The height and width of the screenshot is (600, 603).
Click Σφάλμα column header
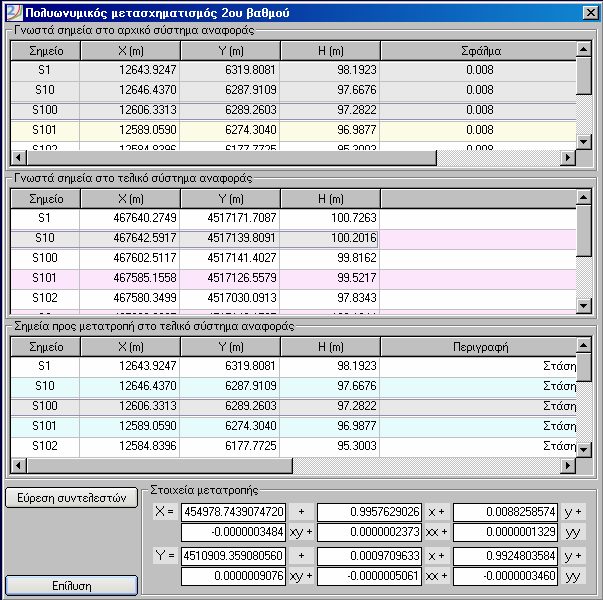click(x=478, y=51)
